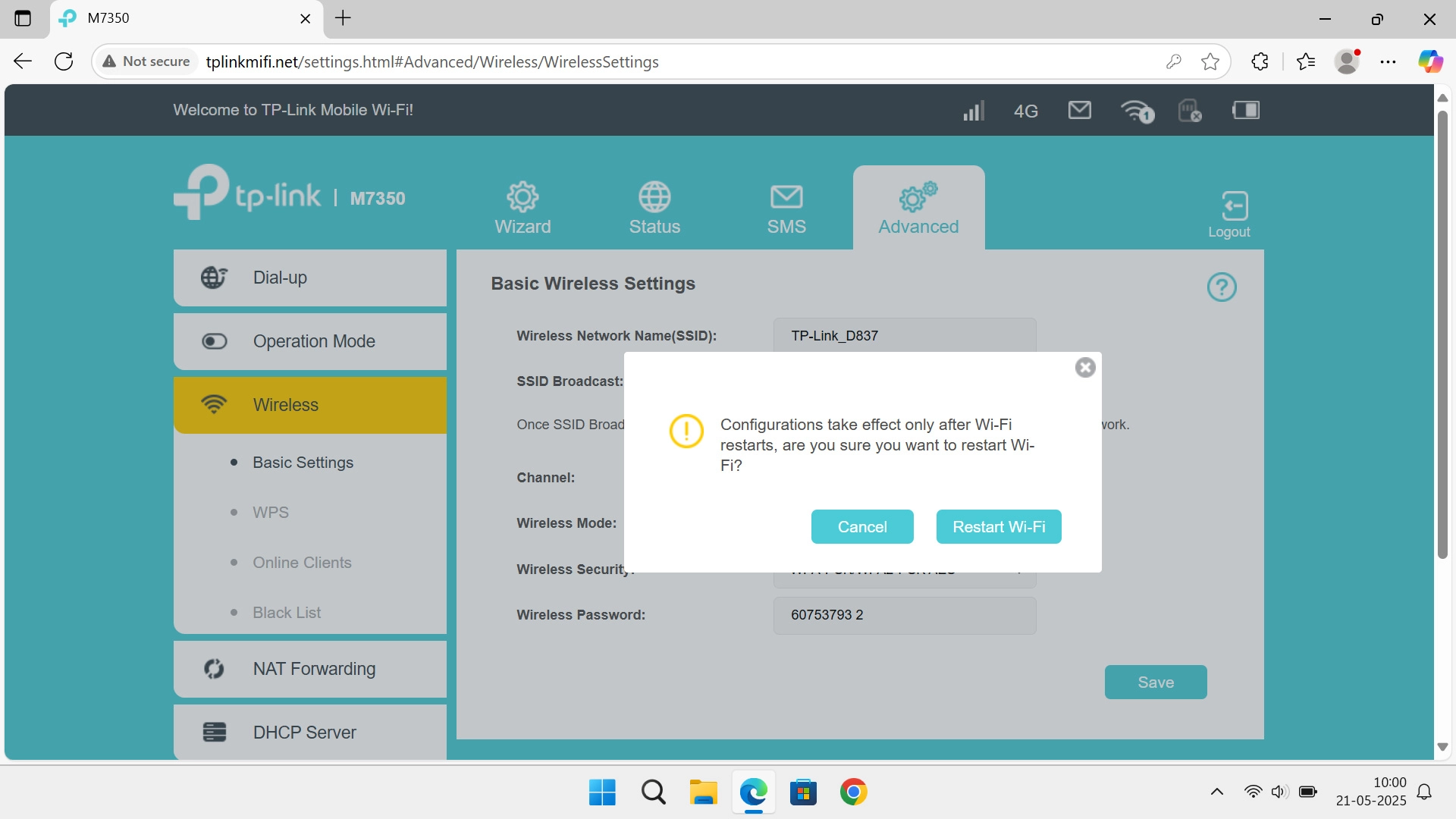
Task: Click the battery status icon
Action: point(1245,111)
